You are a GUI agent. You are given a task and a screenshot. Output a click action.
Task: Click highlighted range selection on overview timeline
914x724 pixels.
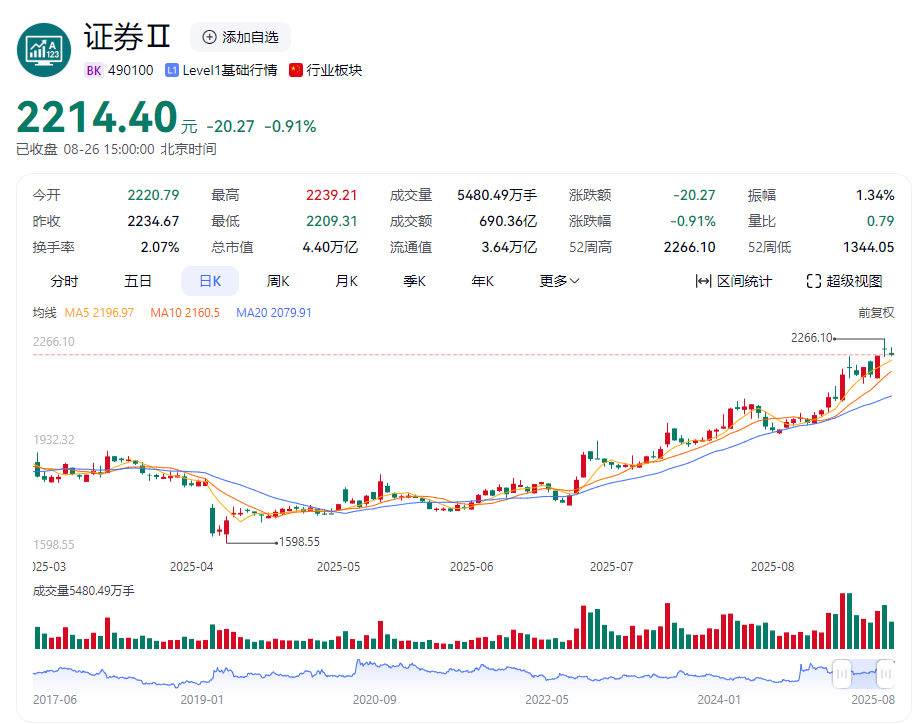[864, 674]
